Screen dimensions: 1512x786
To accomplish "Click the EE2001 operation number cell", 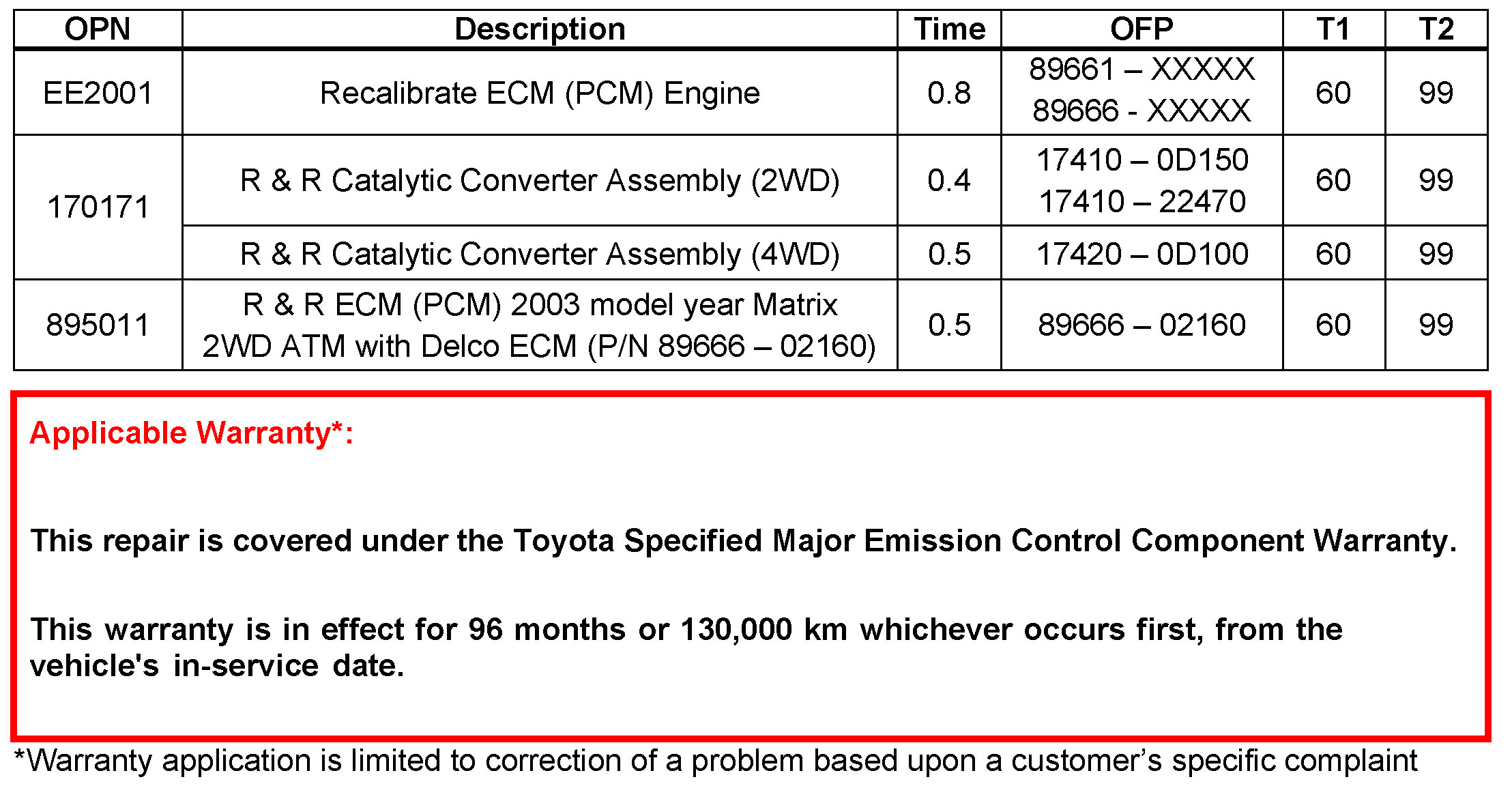I will coord(98,93).
